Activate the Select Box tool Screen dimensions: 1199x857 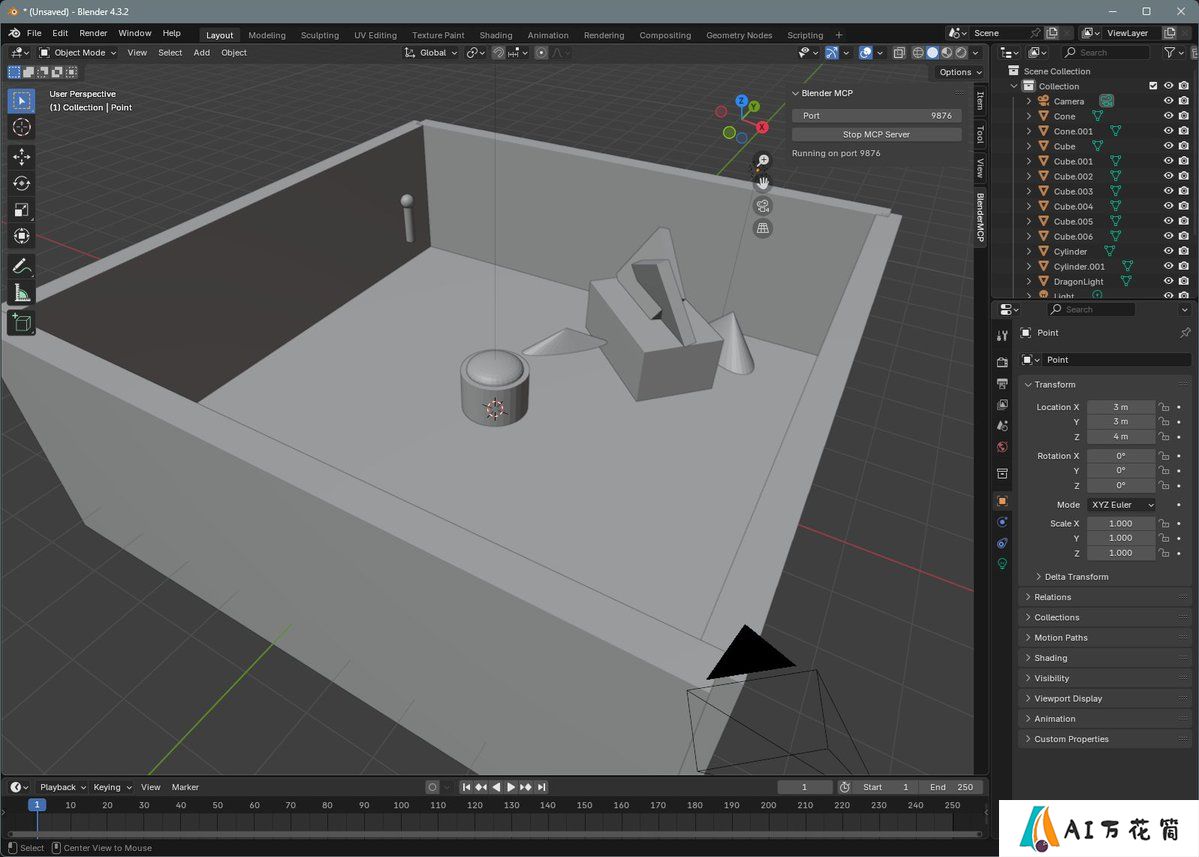coord(21,101)
